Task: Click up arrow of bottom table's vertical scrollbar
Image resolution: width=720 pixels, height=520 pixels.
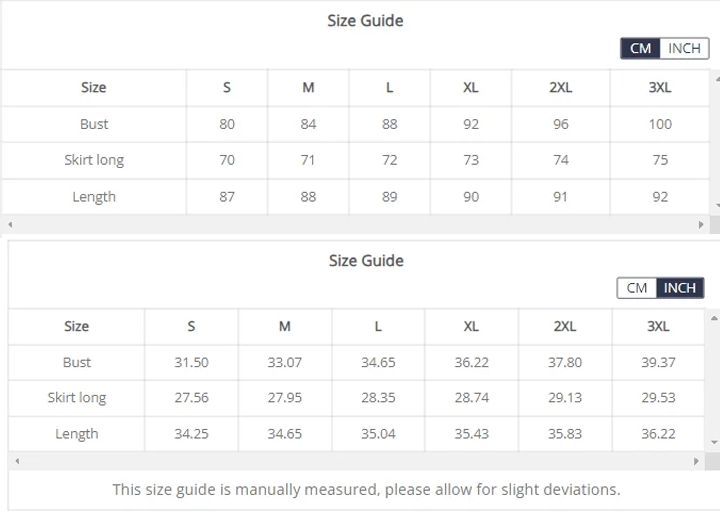Action: (714, 318)
